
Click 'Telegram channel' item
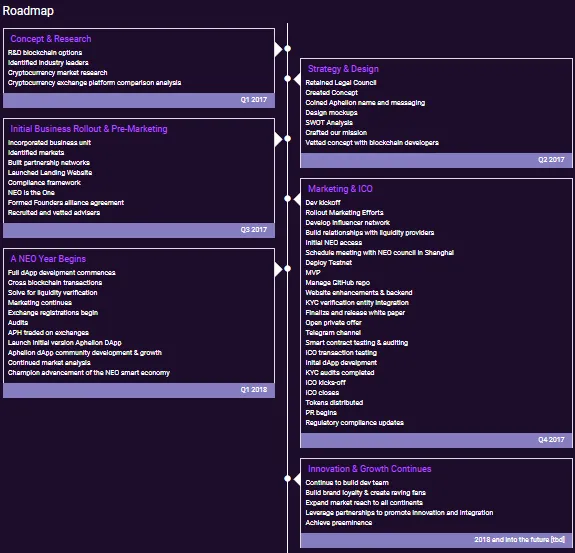point(333,333)
